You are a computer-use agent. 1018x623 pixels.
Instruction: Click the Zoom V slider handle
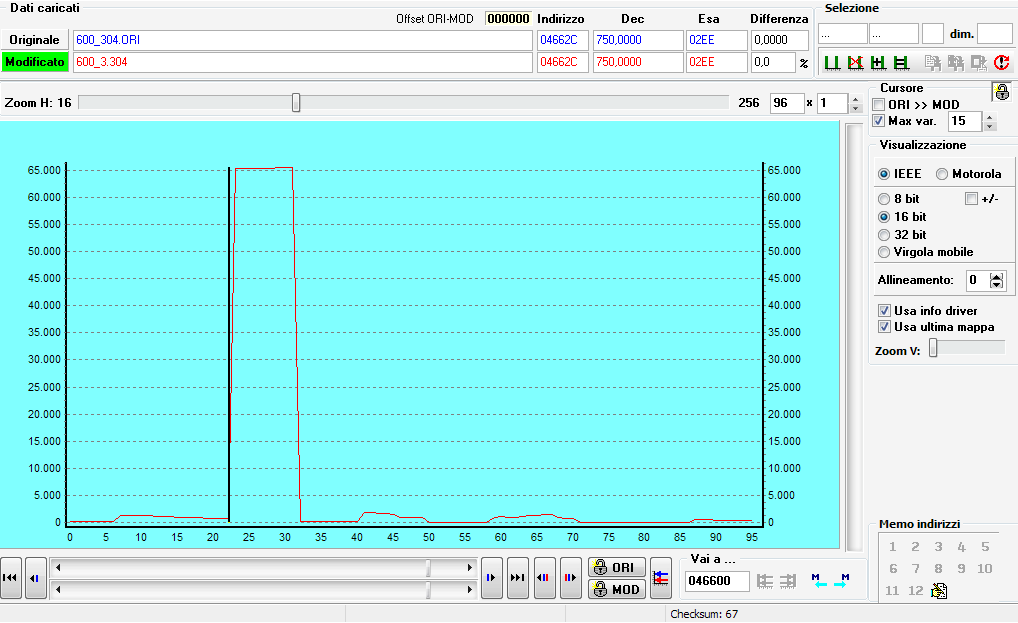tap(933, 348)
